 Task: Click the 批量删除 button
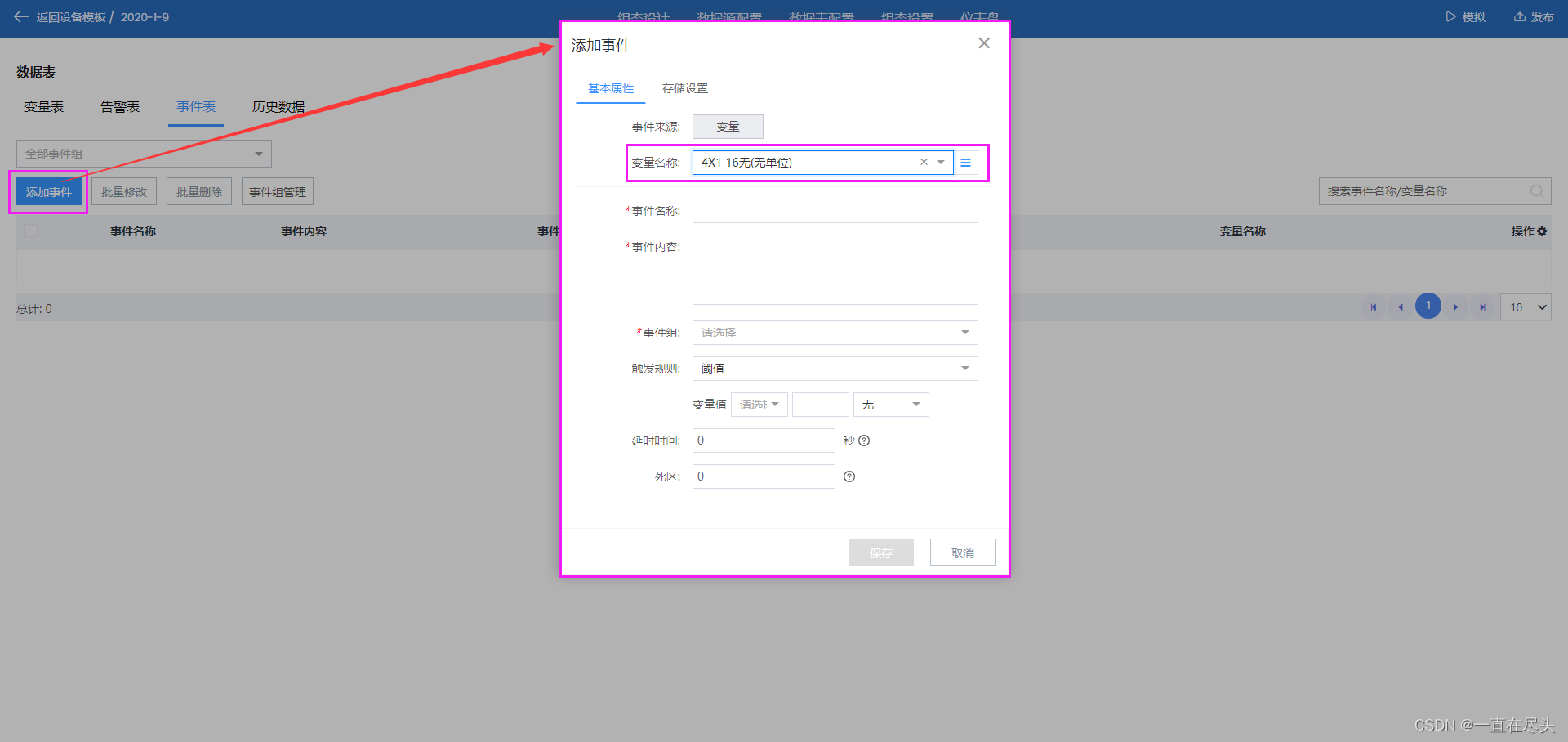coord(199,192)
